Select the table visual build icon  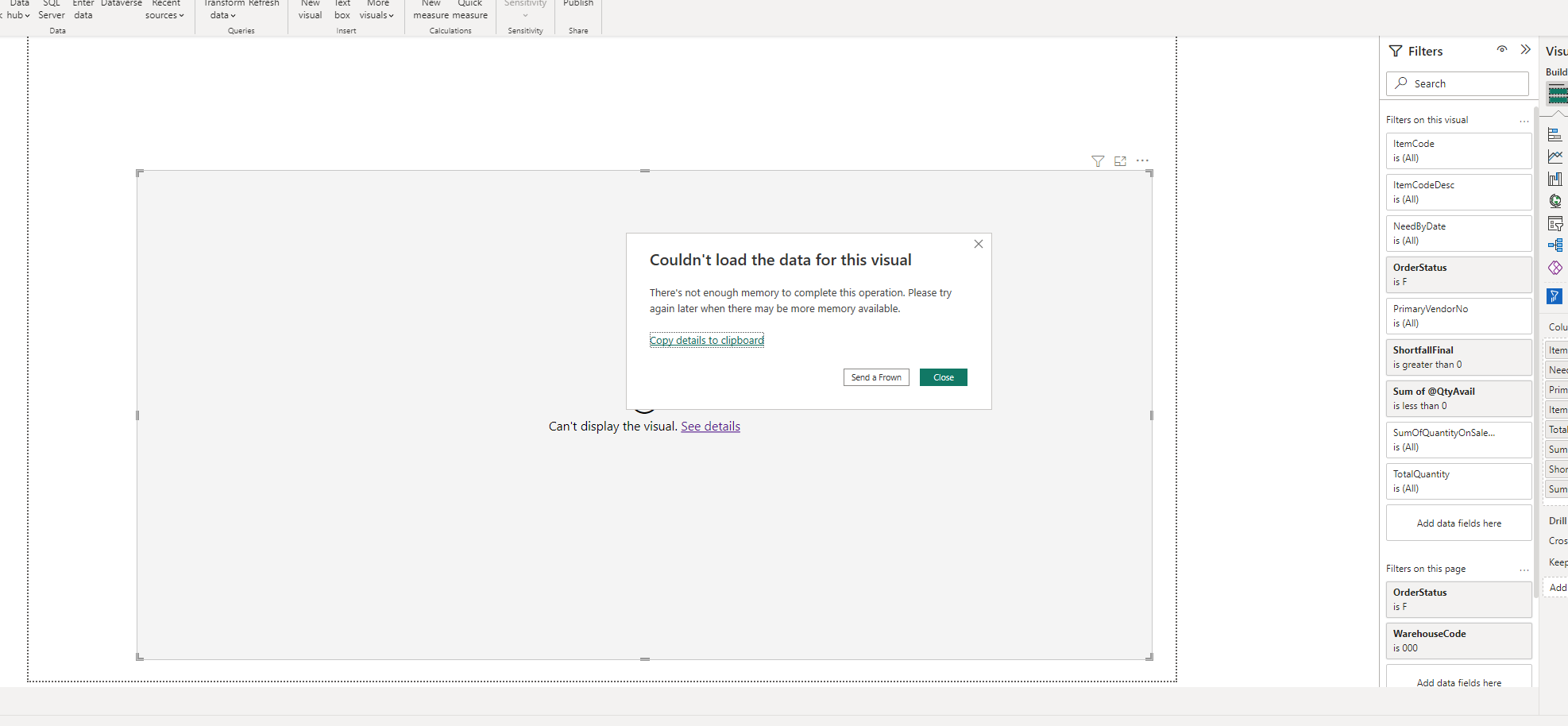tap(1558, 94)
